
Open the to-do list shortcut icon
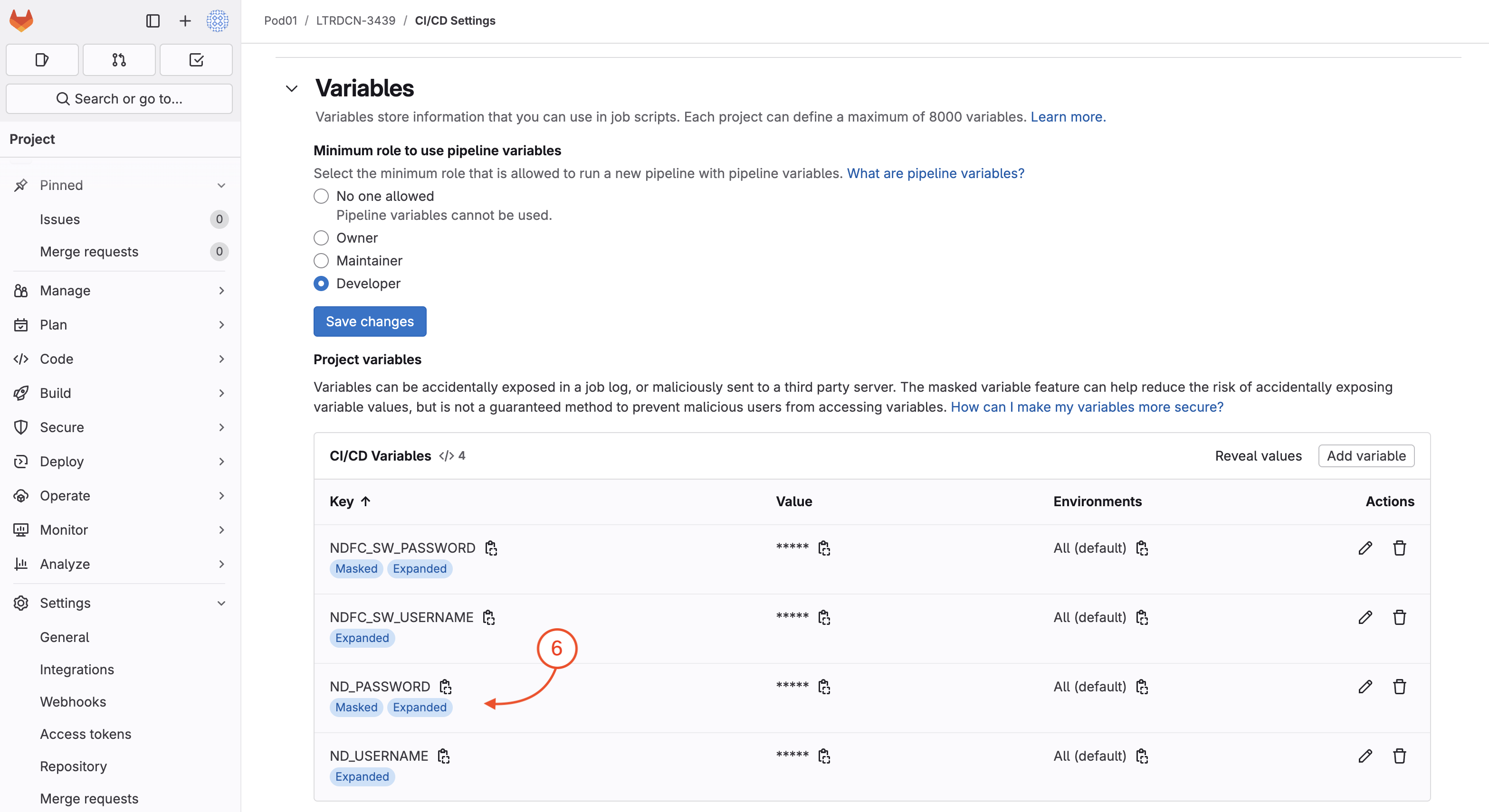click(x=196, y=59)
